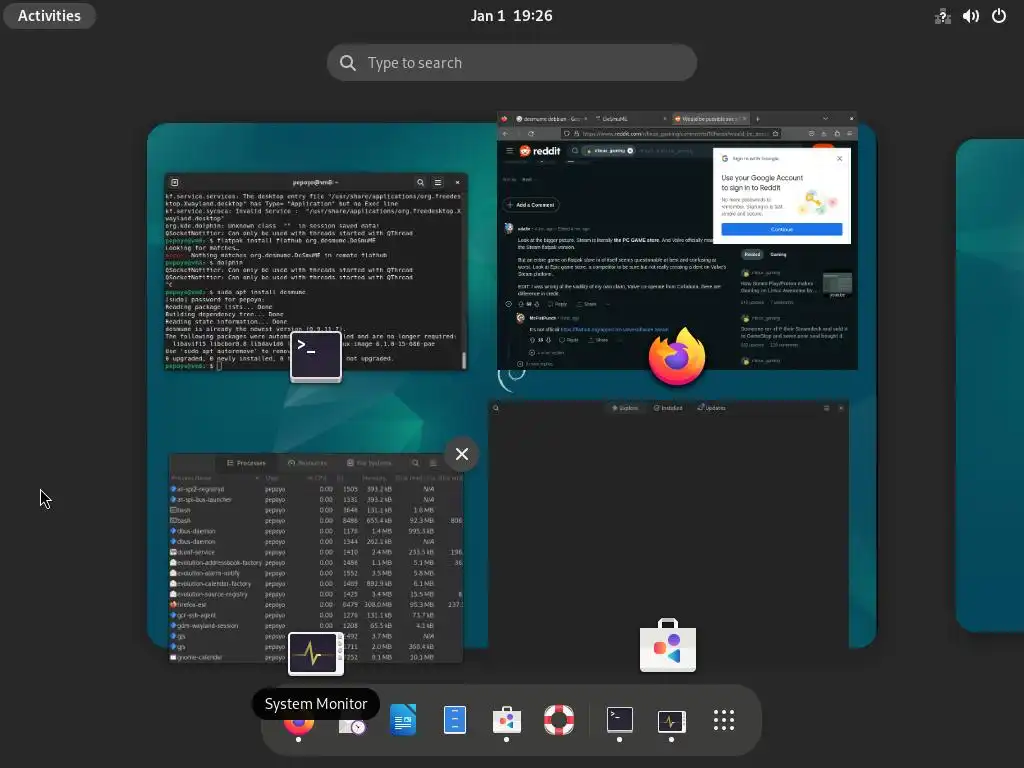Open the clock showing Jan 1 19:26

(x=511, y=16)
